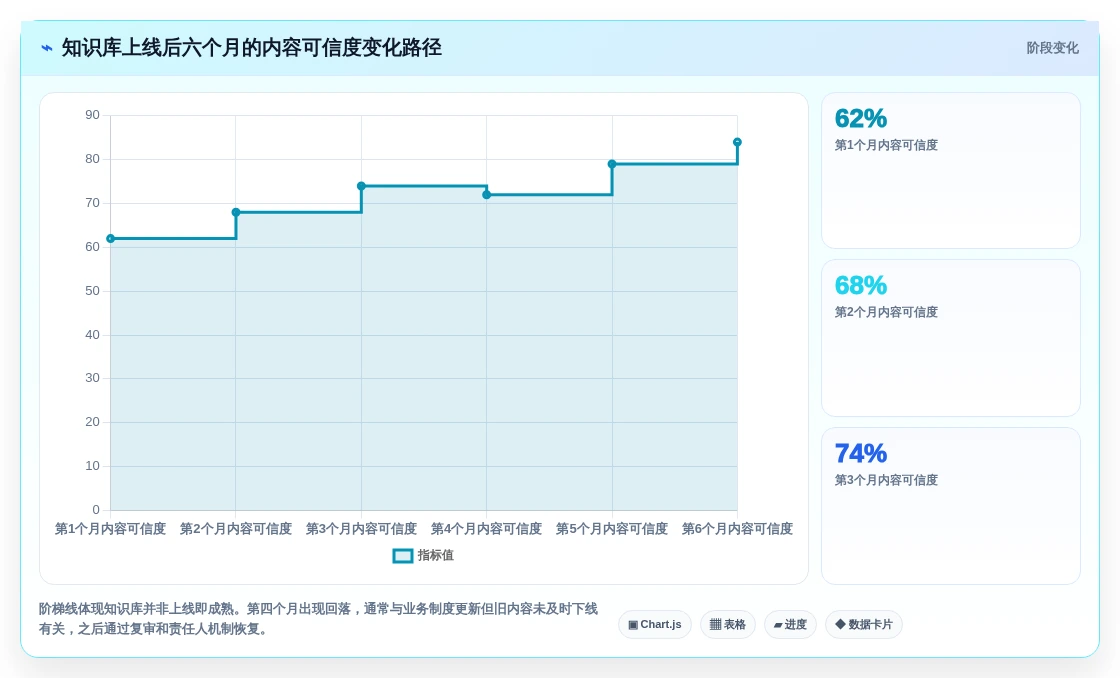Image resolution: width=1120 pixels, height=678 pixels.
Task: Click the x-axis label 第2个月内容可信度
Action: (236, 529)
